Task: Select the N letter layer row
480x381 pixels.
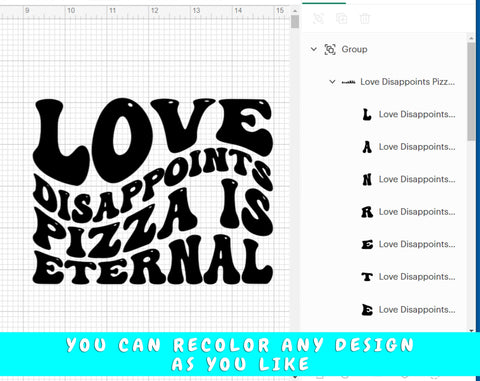Action: click(409, 179)
